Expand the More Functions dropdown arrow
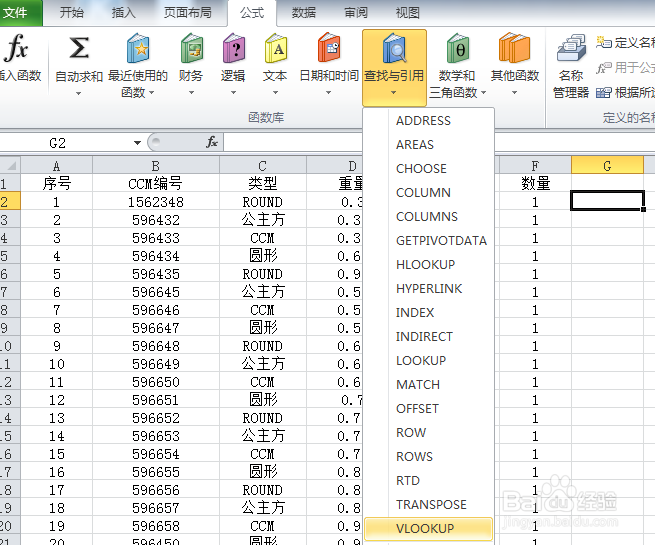 [514, 93]
